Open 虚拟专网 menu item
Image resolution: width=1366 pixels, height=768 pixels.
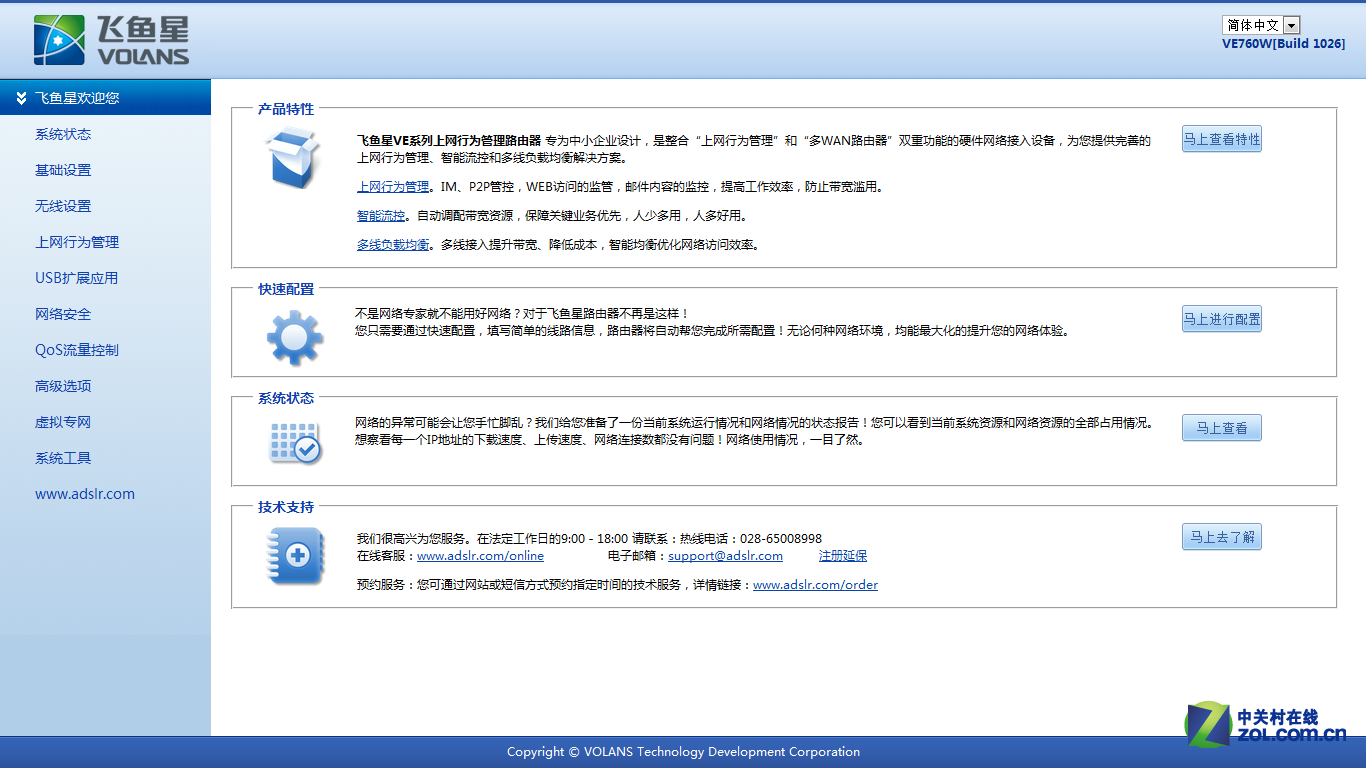[63, 422]
